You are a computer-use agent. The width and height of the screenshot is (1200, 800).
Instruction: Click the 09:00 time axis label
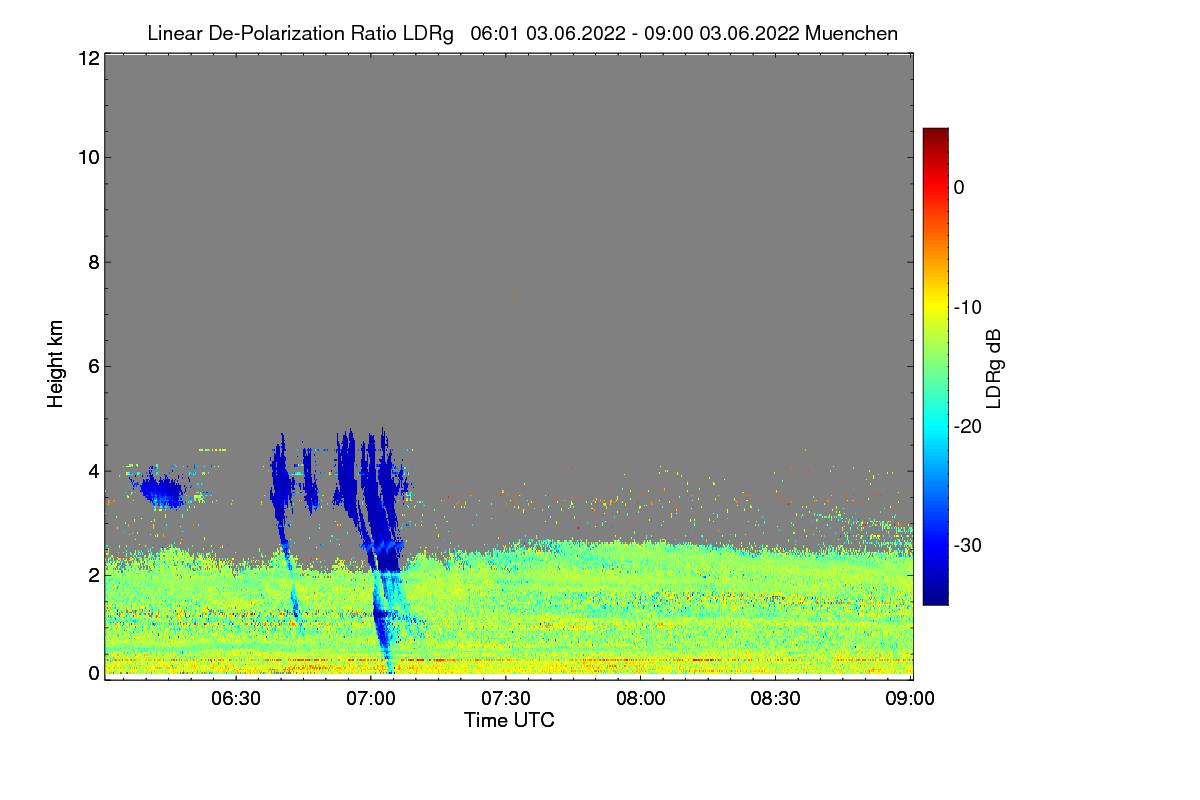tap(911, 698)
